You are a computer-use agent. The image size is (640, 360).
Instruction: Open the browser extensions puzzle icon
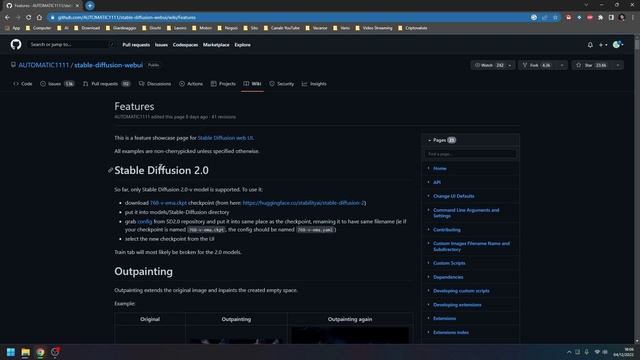(x=600, y=18)
